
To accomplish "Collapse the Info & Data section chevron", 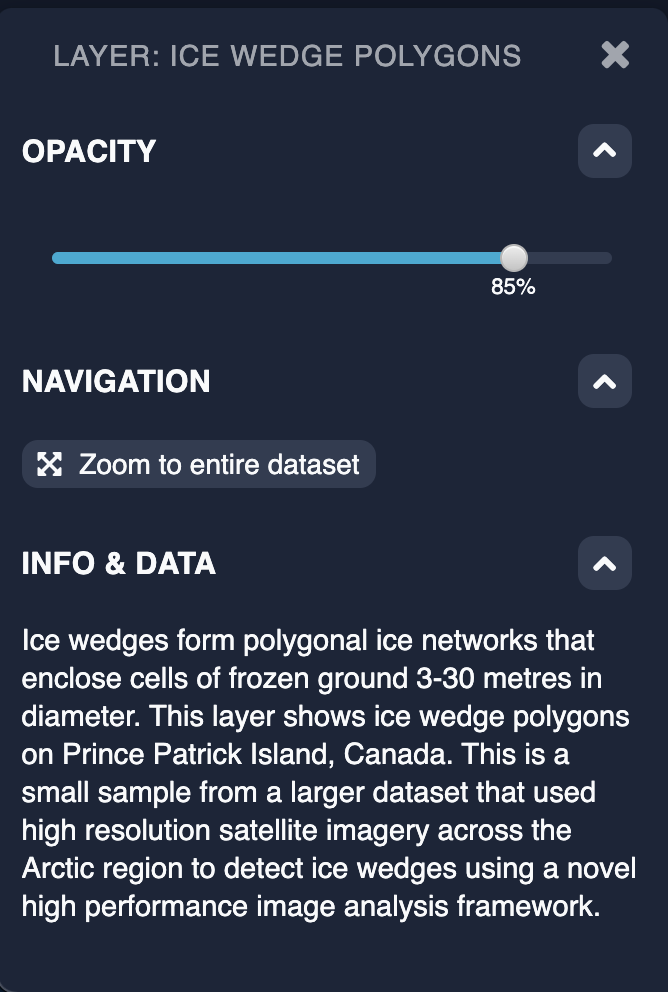I will click(x=604, y=563).
